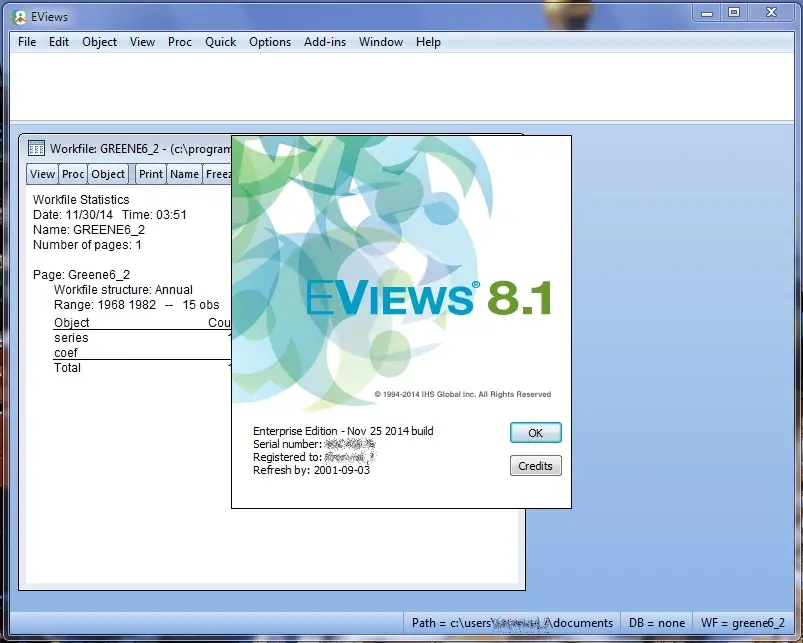Click OK in the EViews about dialog
803x643 pixels.
click(x=536, y=433)
